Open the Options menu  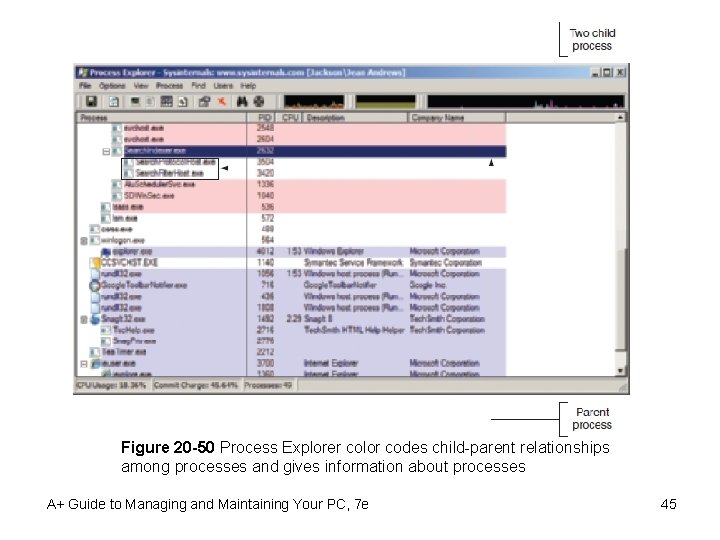[112, 86]
